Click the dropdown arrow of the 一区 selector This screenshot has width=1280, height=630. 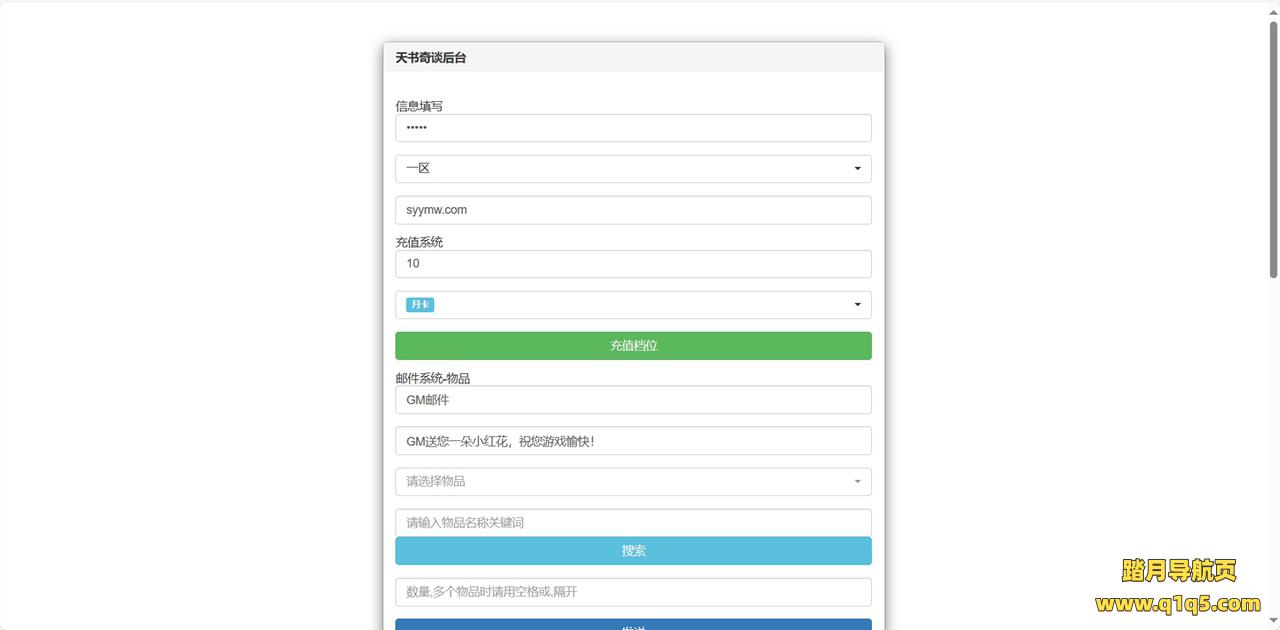tap(857, 168)
